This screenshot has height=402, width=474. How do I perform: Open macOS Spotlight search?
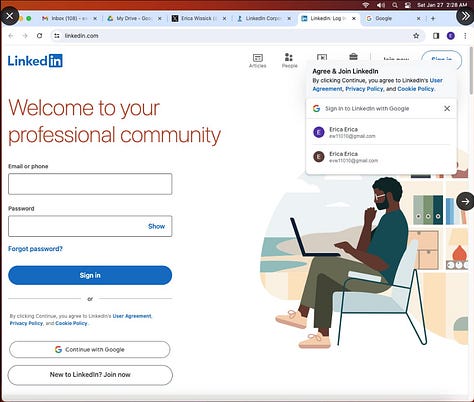point(395,5)
